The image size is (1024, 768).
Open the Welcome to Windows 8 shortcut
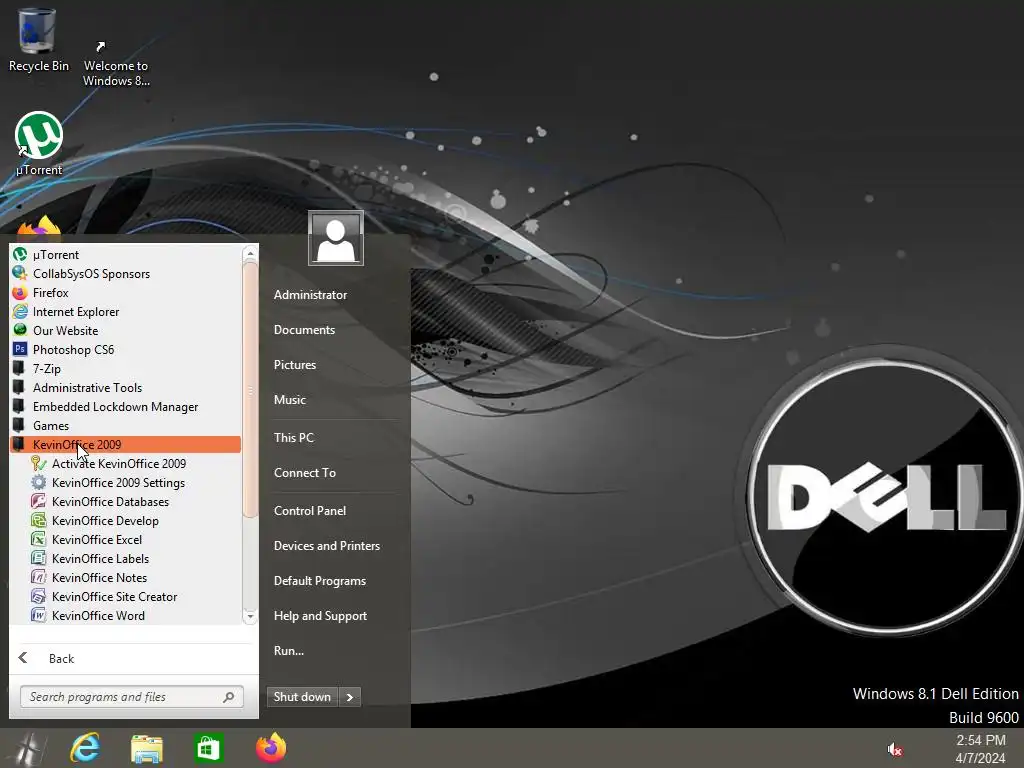pyautogui.click(x=116, y=64)
